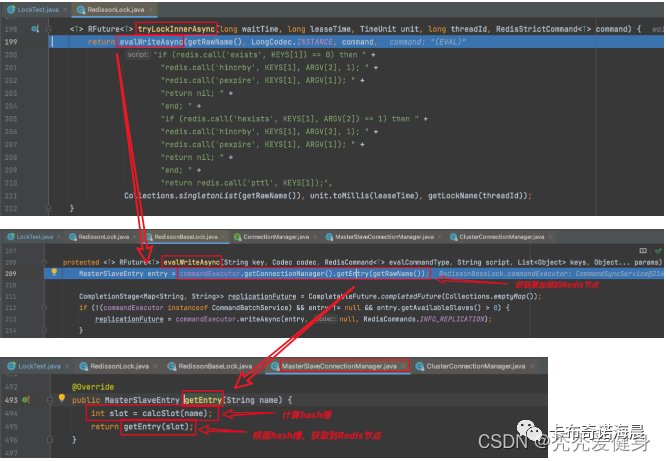Screen dimensions: 666x461
Task: Collapse getEntry method at line 493 fold marker
Action: [x=50, y=400]
